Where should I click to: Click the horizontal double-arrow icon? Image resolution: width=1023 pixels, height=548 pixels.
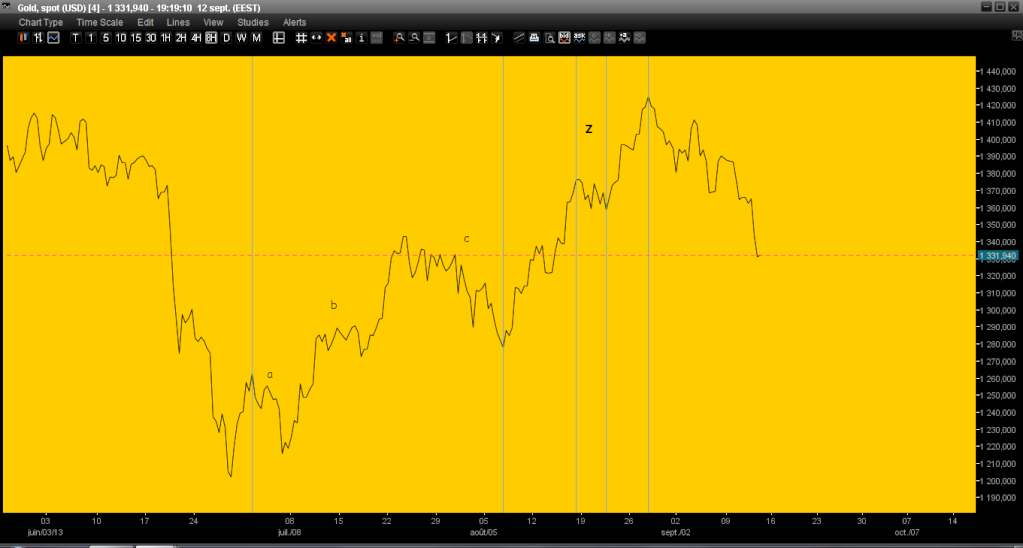click(316, 38)
